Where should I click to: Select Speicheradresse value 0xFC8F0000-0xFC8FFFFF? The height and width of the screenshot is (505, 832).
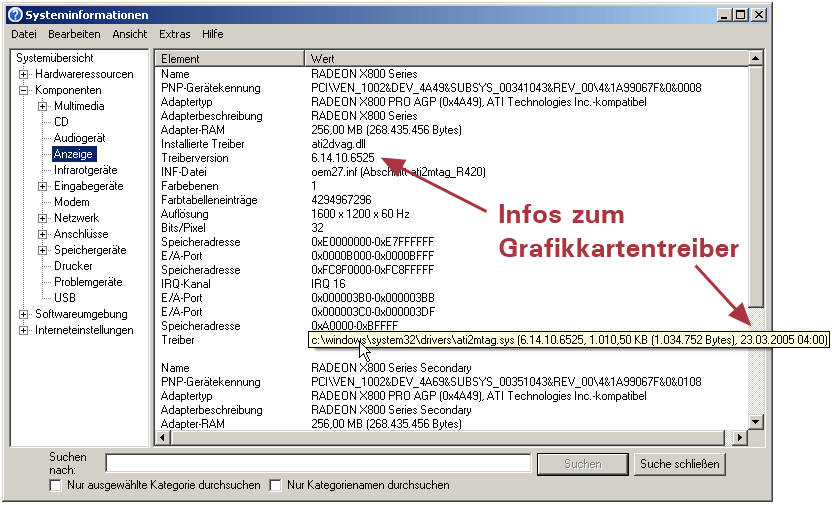pyautogui.click(x=372, y=270)
